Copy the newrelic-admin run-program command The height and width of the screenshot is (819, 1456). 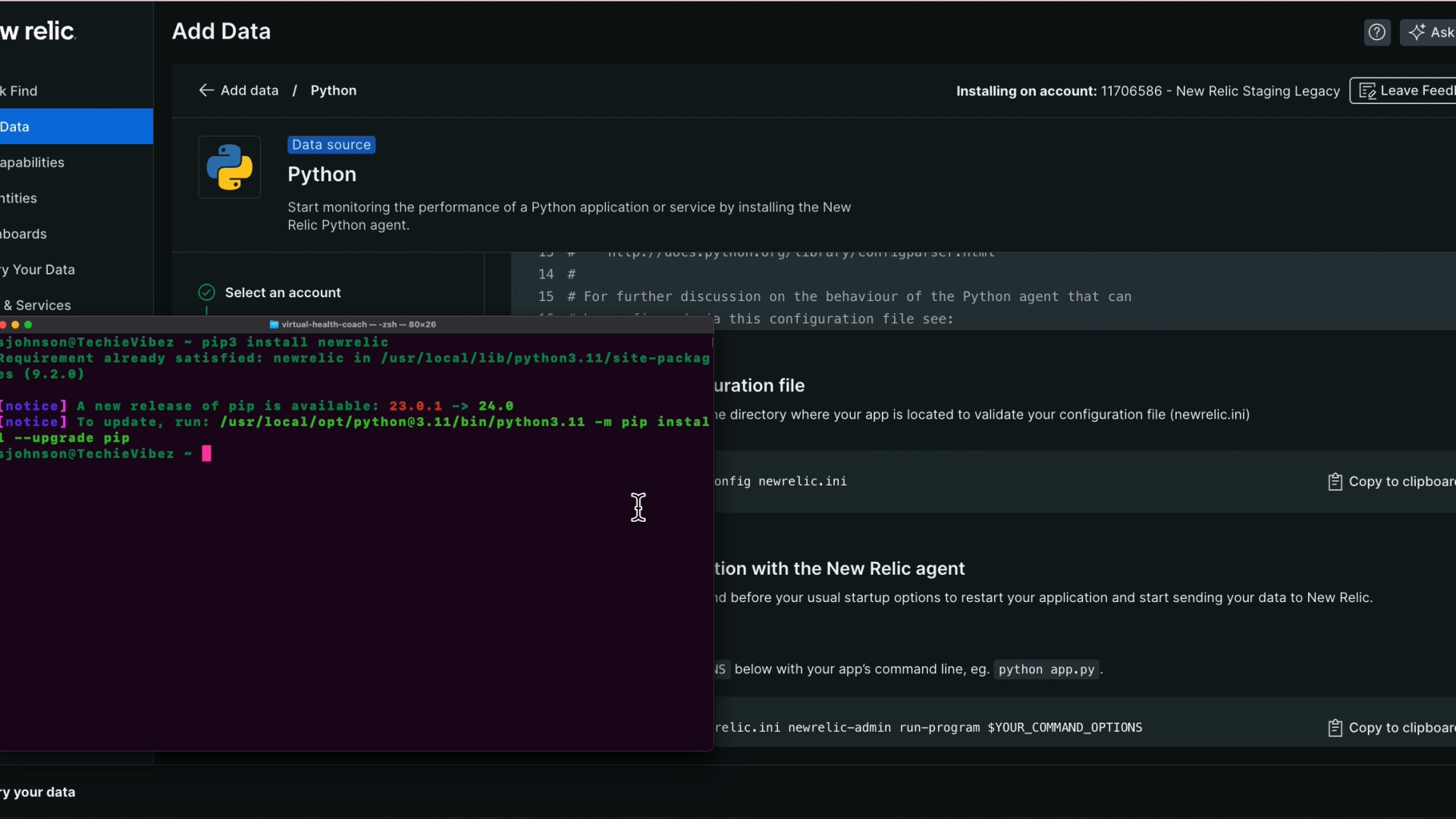(x=1392, y=728)
